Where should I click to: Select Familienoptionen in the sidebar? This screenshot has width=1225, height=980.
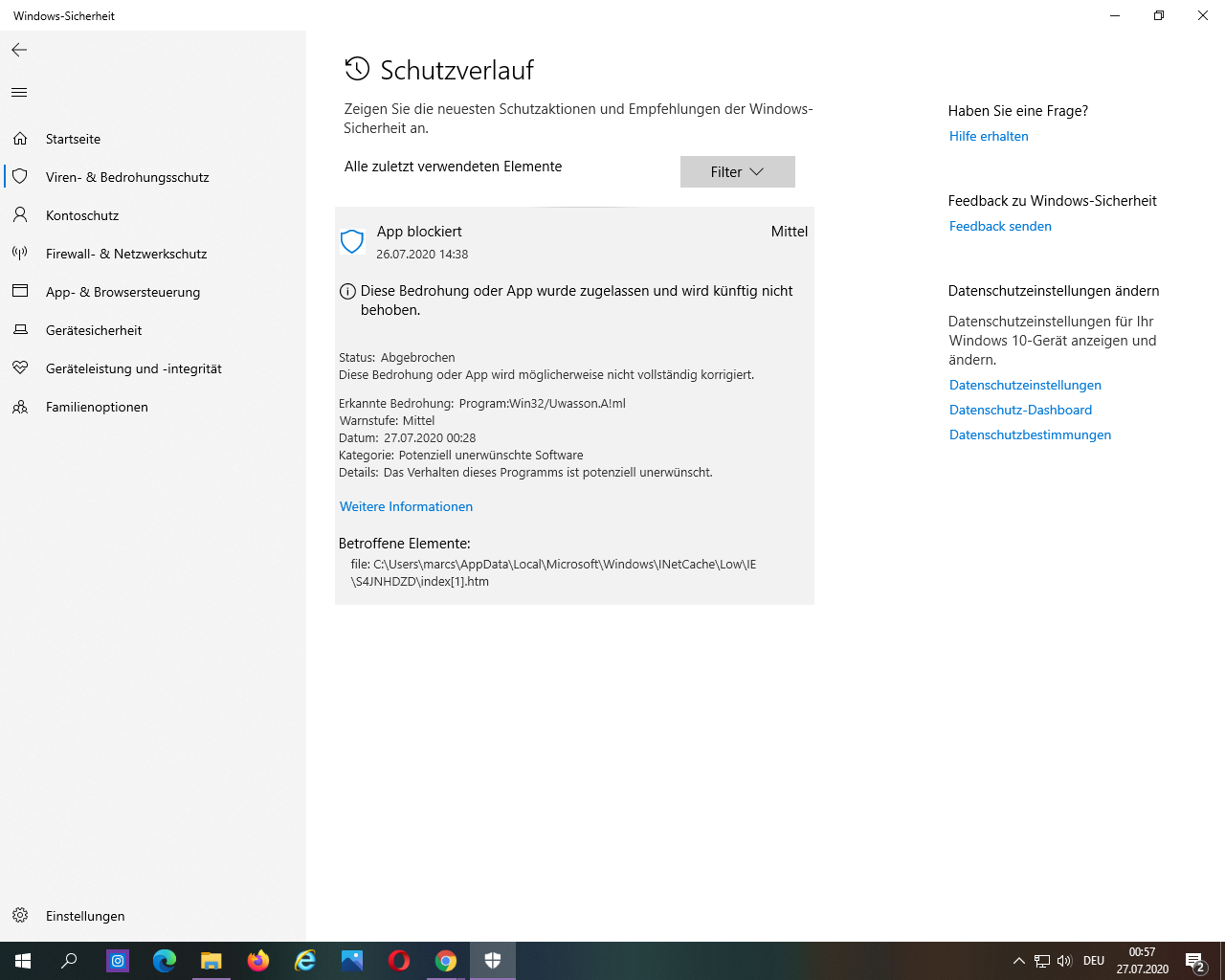153,407
